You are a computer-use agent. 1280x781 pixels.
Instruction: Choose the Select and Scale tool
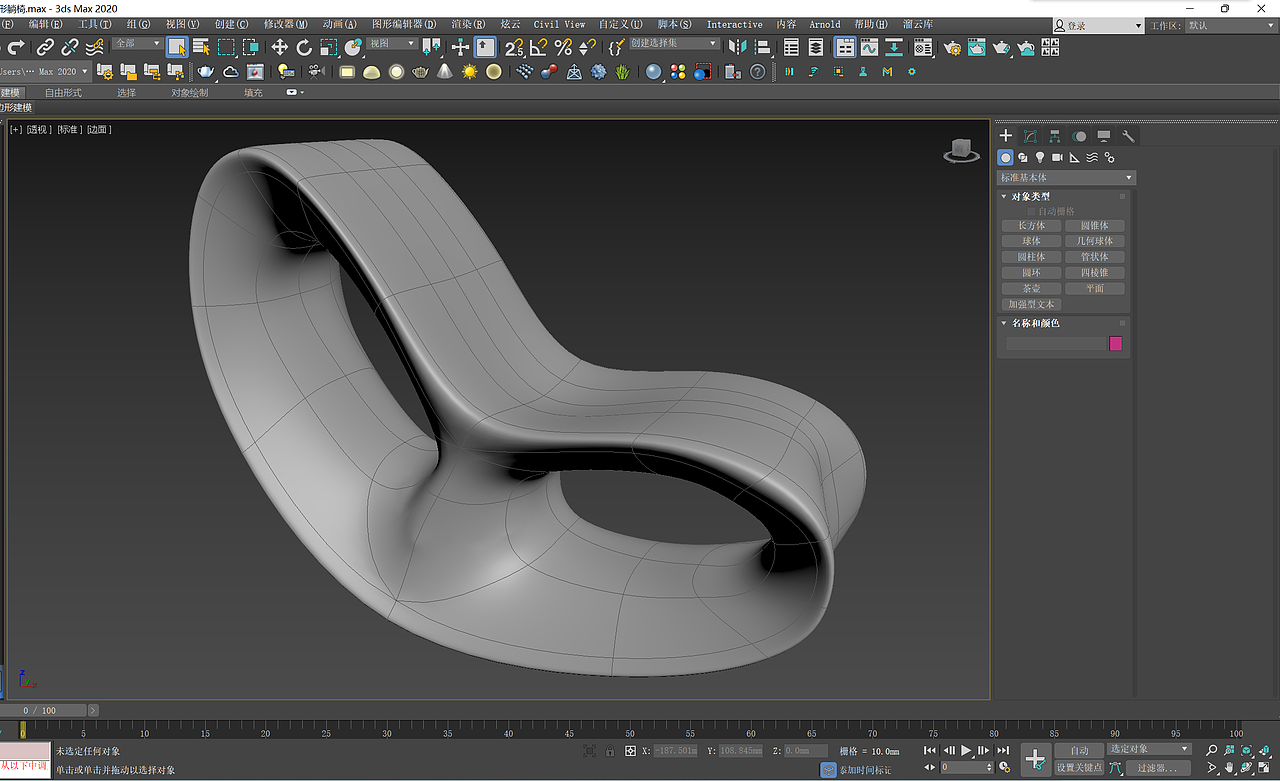tap(328, 47)
